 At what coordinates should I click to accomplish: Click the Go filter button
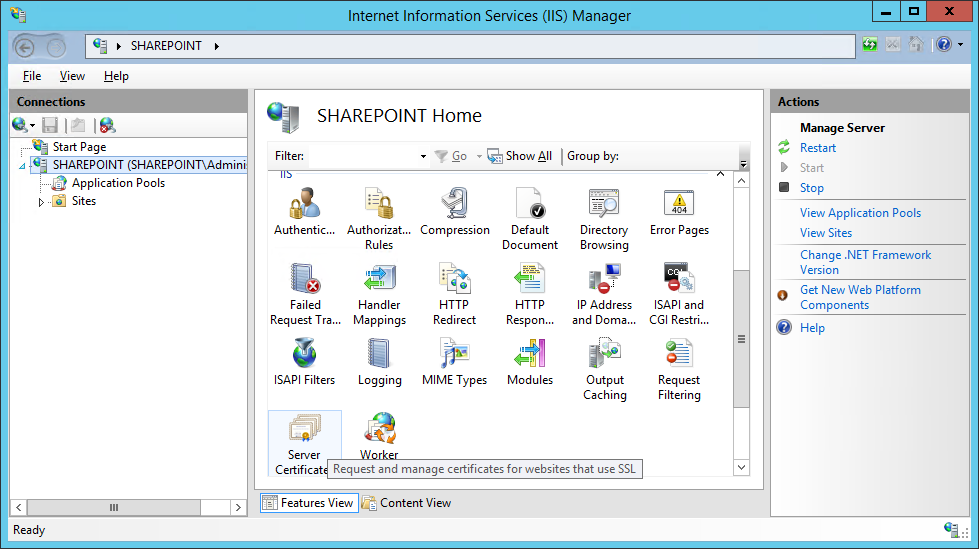pos(451,156)
